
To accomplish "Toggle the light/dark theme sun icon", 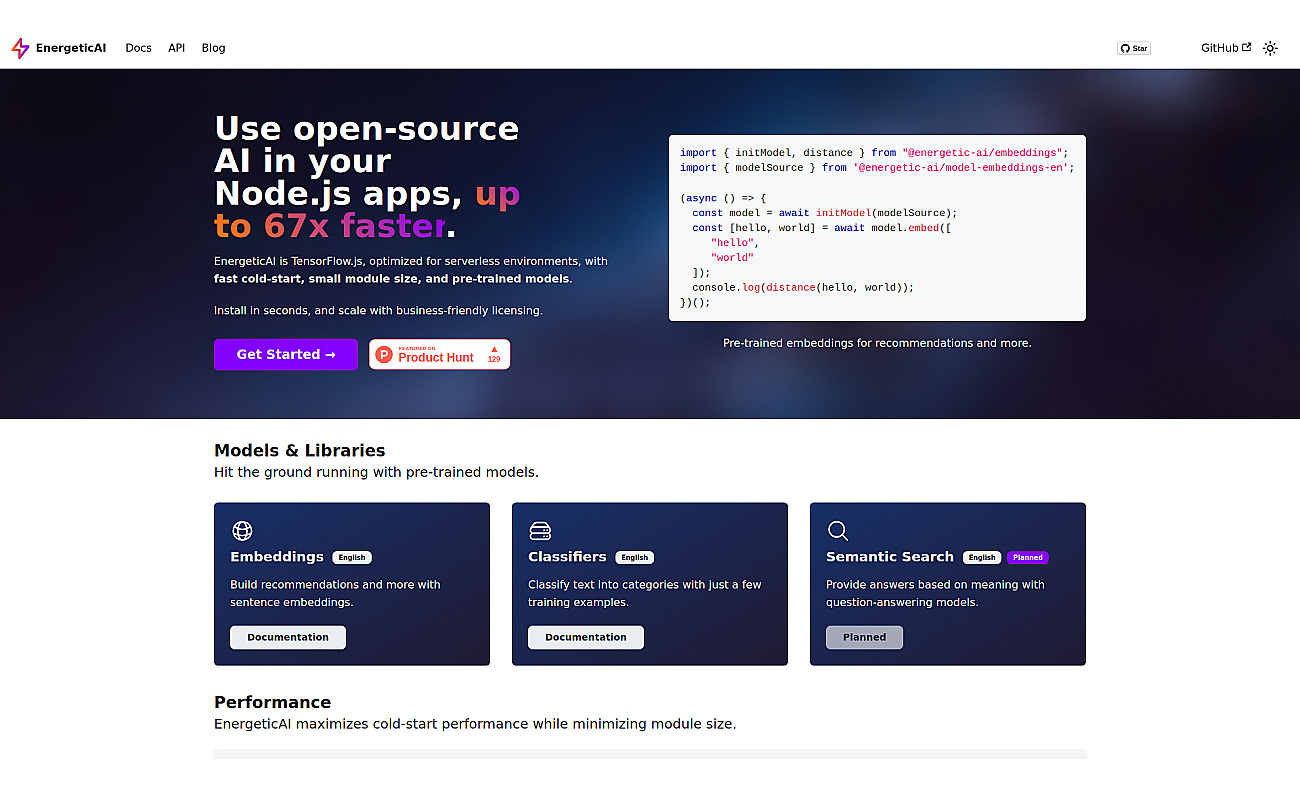I will tap(1270, 48).
